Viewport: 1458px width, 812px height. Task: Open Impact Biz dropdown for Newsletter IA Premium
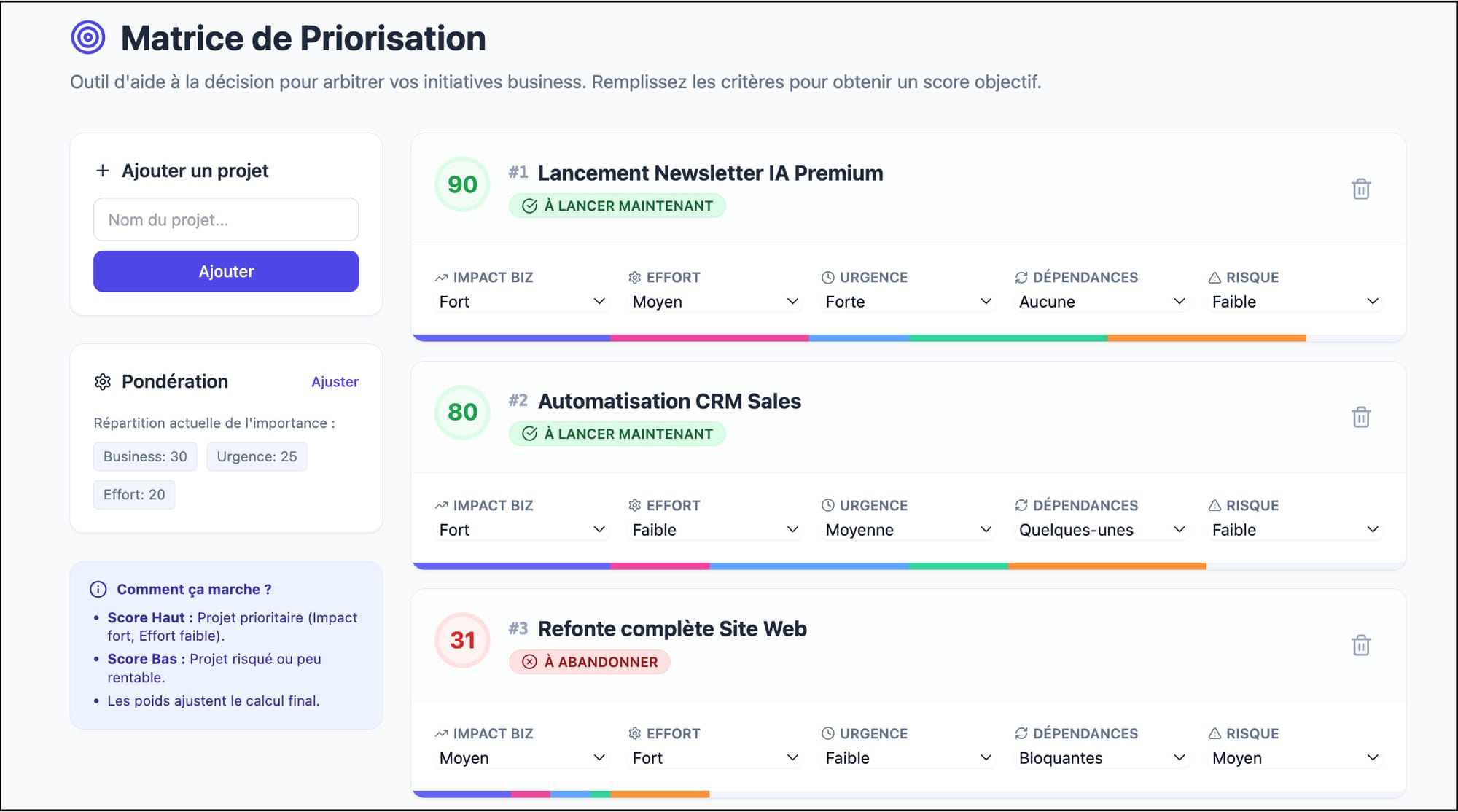click(x=522, y=302)
